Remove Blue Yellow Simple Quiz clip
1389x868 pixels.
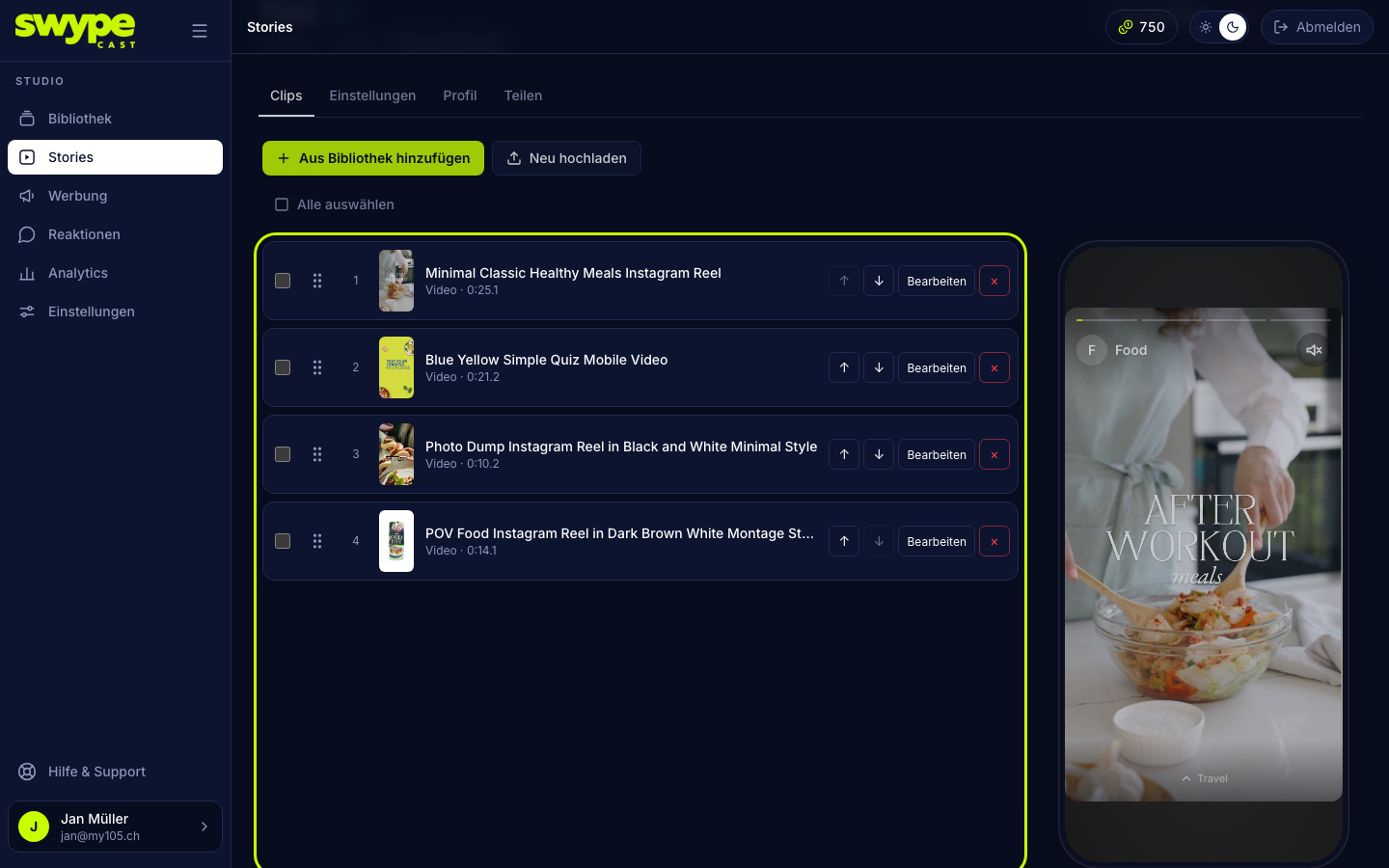(x=994, y=367)
